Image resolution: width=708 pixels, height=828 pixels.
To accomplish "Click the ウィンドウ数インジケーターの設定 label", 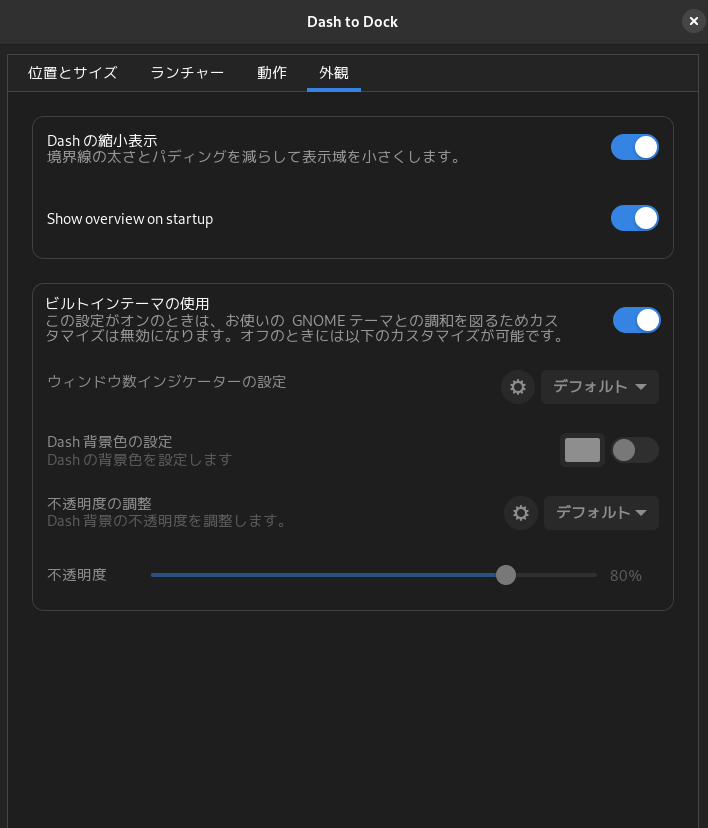I will tap(167, 382).
